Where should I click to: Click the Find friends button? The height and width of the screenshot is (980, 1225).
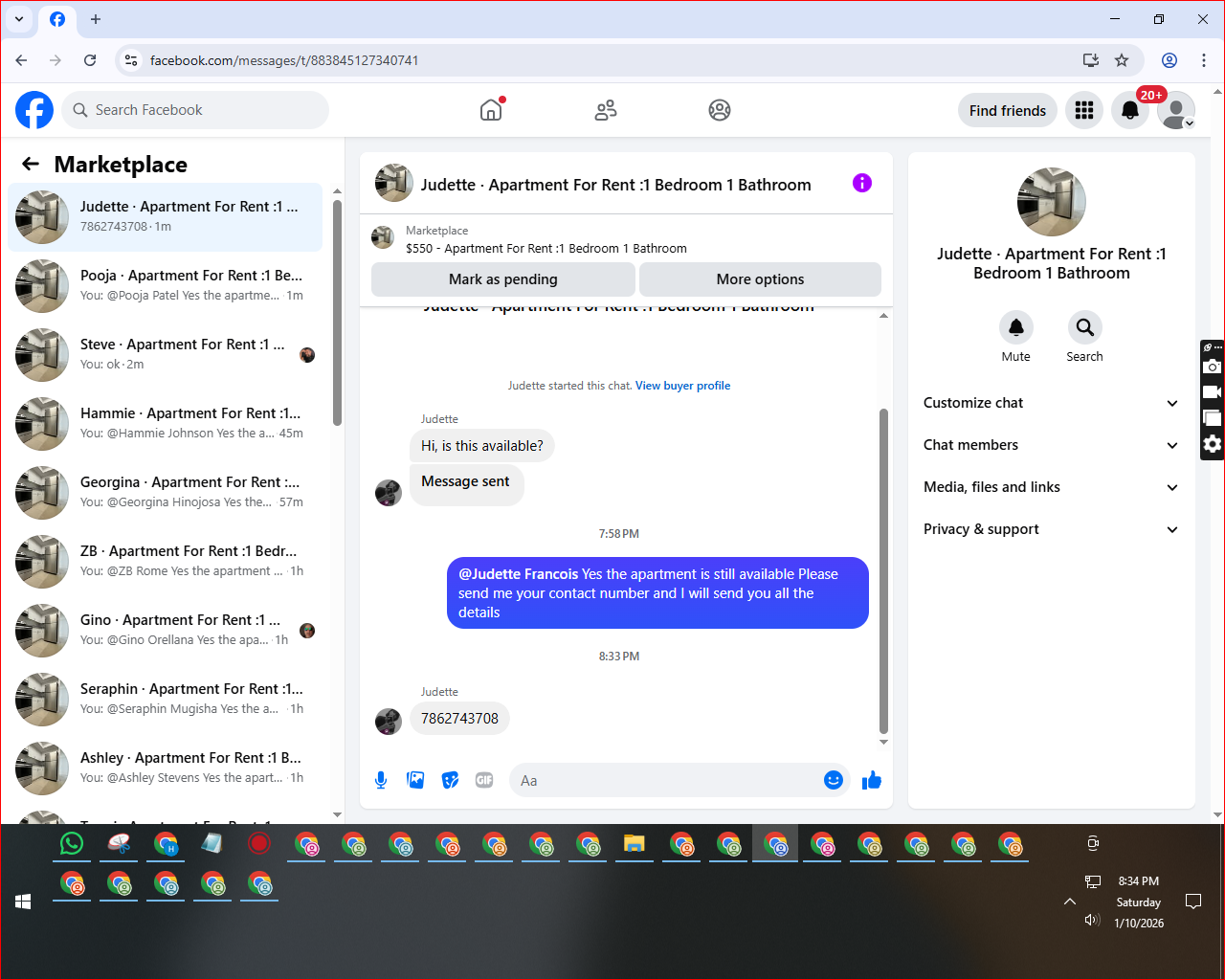tap(1008, 110)
